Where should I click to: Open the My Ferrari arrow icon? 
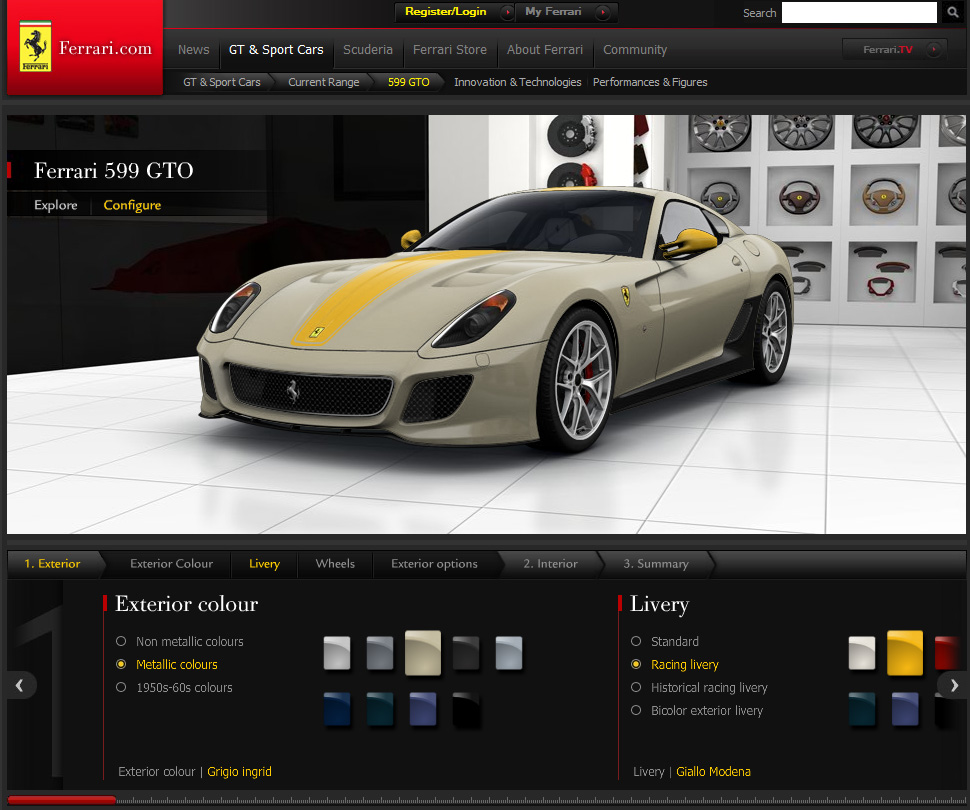(601, 13)
